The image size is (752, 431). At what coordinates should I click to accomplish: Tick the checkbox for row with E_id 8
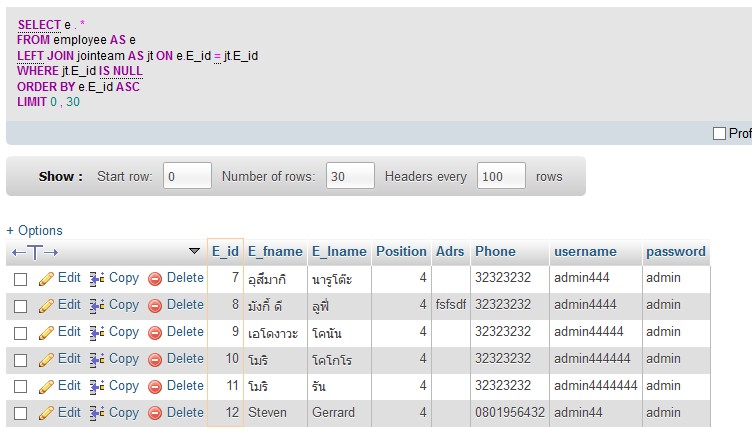pyautogui.click(x=20, y=306)
